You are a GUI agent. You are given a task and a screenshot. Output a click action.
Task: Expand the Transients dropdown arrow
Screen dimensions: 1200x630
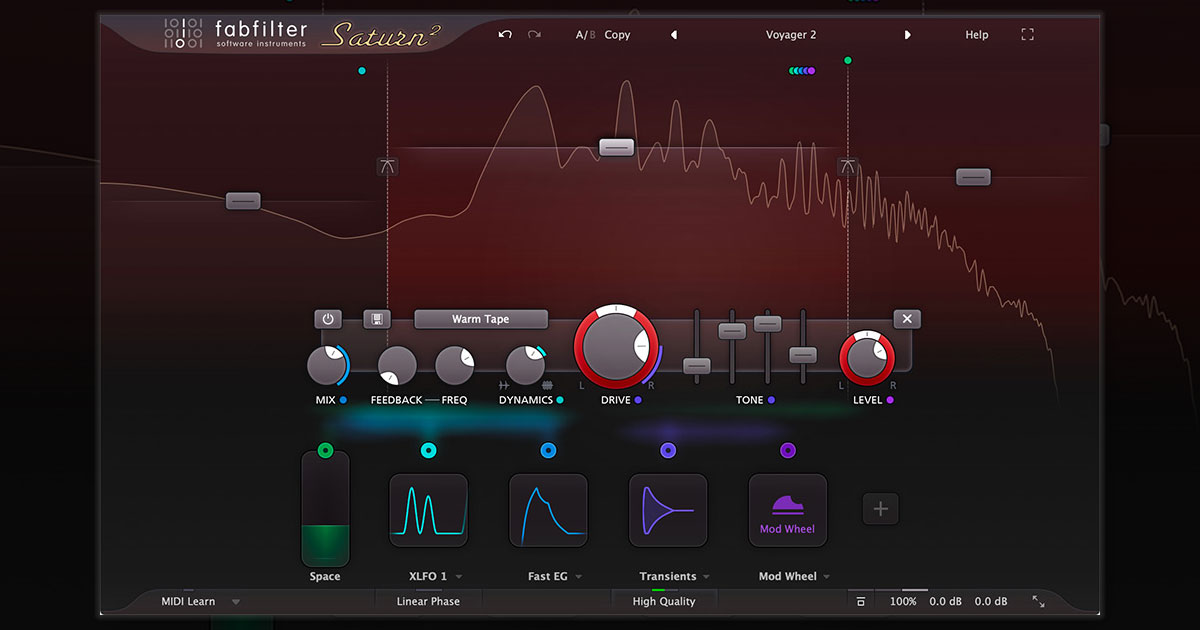click(706, 577)
